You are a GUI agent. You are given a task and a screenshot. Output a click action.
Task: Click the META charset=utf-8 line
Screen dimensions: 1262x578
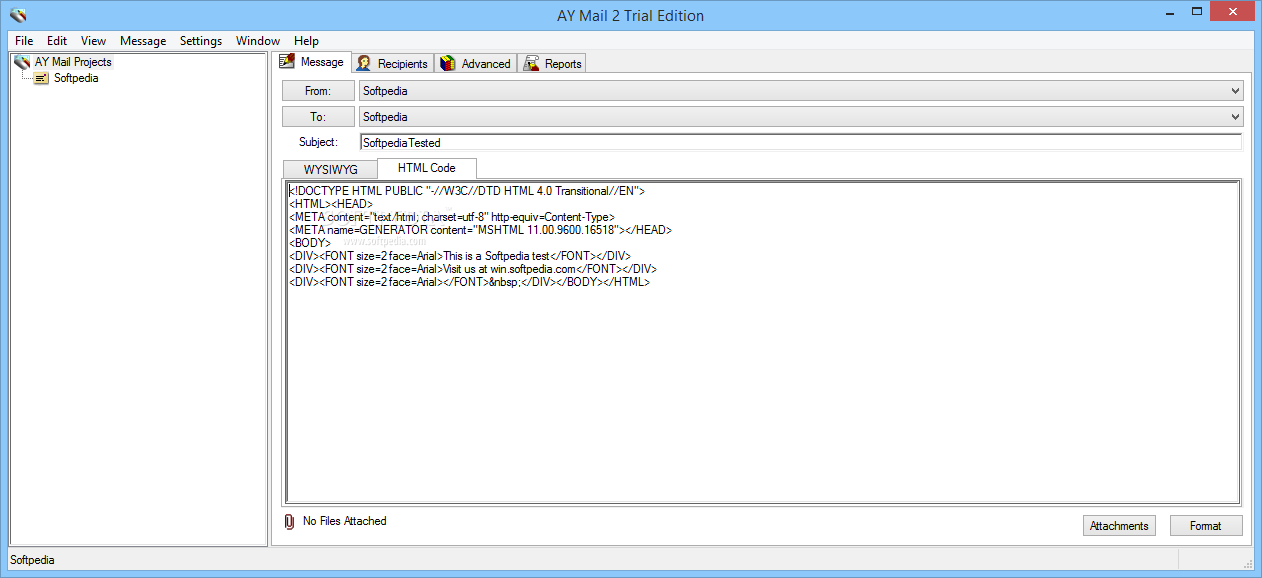451,217
